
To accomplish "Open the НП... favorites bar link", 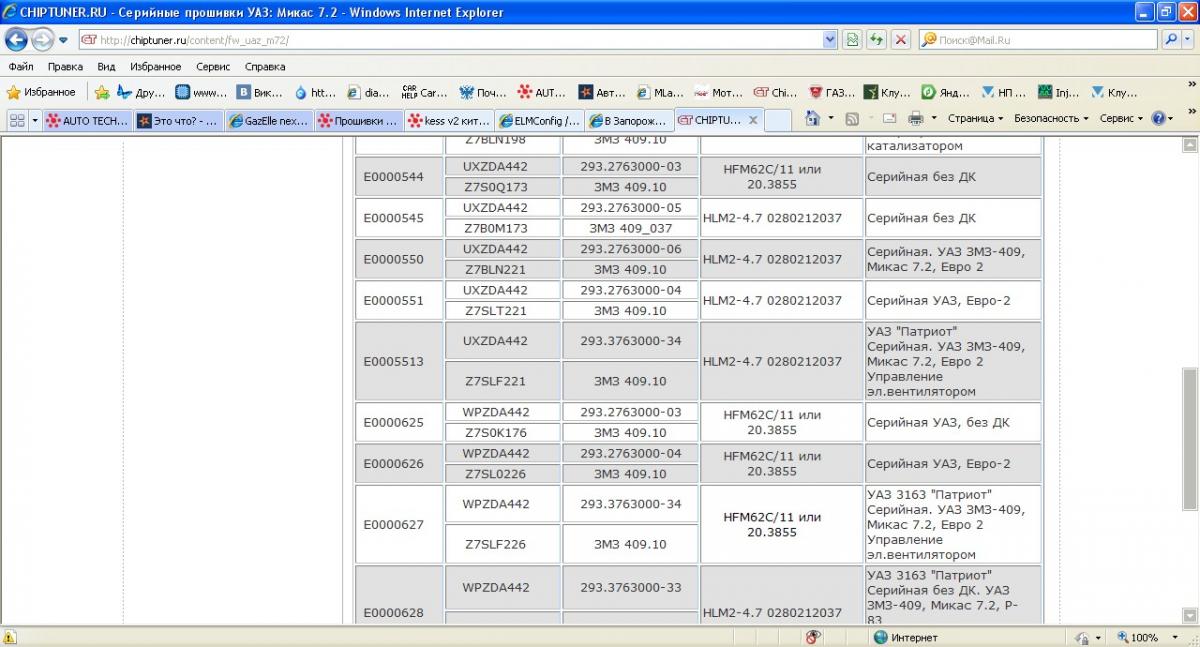I will pyautogui.click(x=1004, y=92).
